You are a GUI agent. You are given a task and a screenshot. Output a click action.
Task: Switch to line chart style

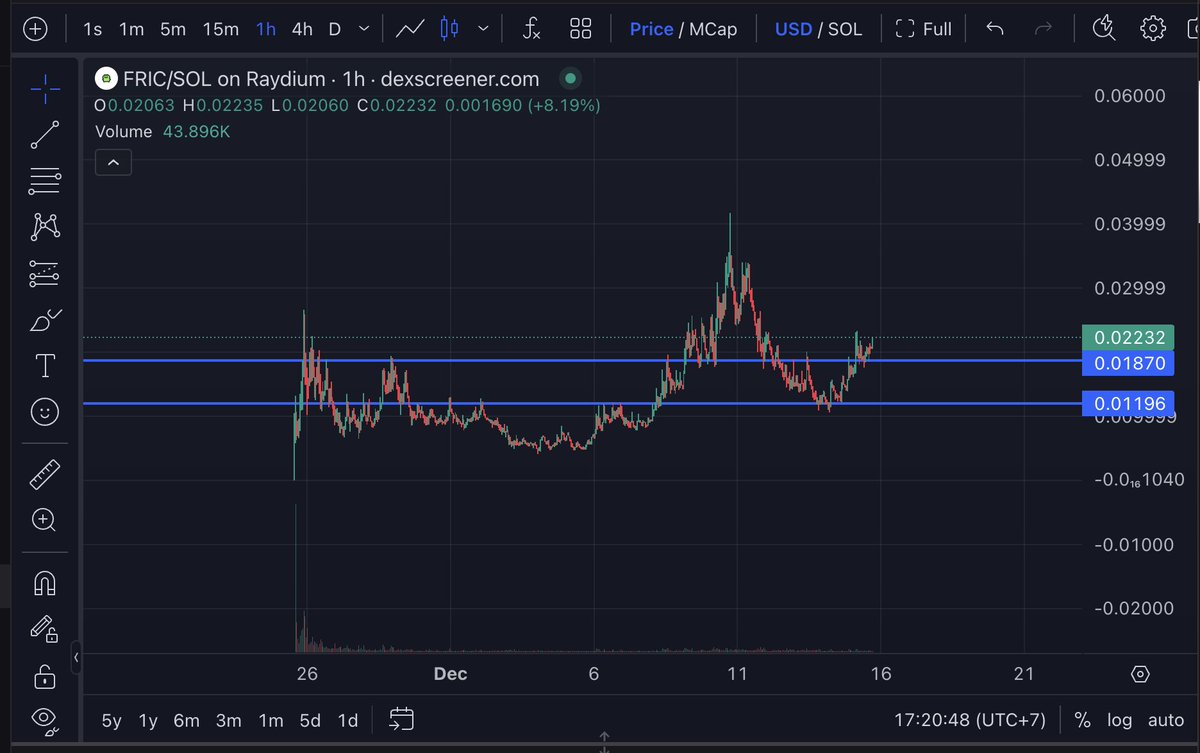tap(410, 29)
